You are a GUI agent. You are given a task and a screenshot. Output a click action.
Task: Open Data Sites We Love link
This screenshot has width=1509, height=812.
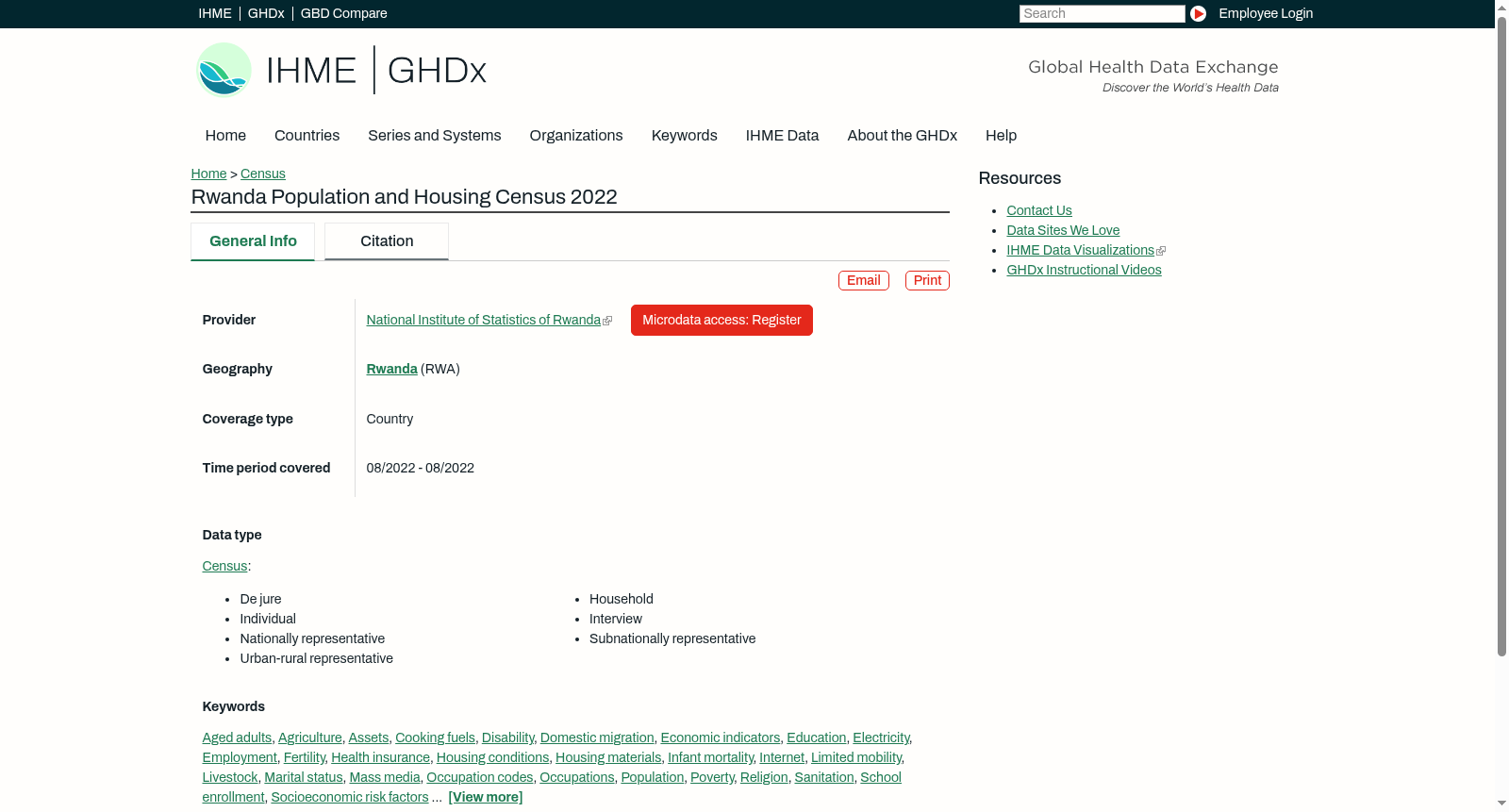(1063, 230)
